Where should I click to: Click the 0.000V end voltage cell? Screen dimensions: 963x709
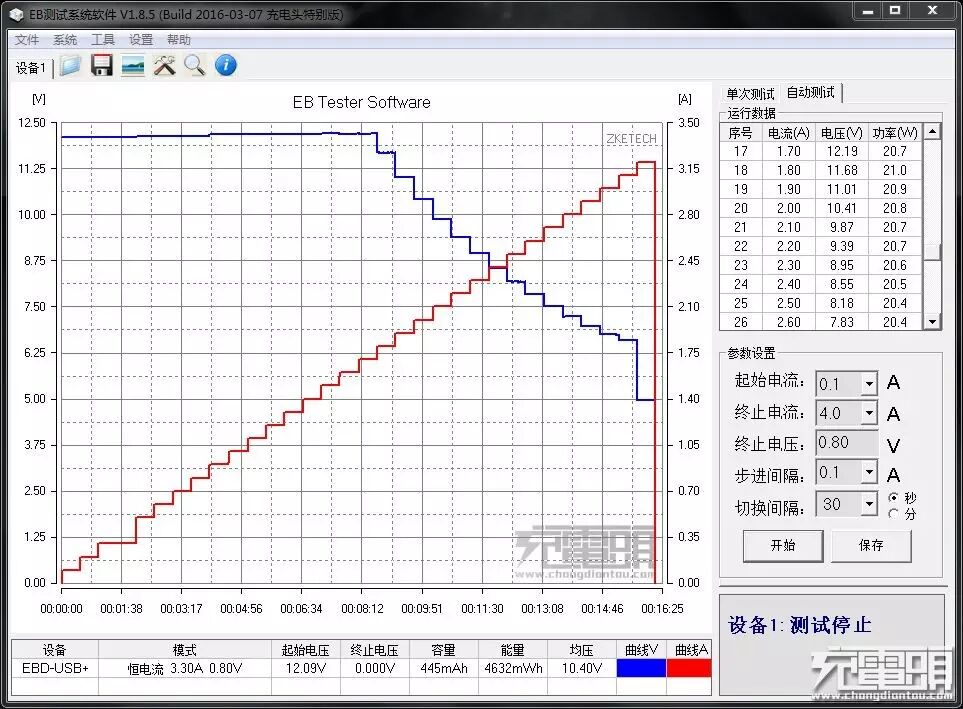[375, 668]
